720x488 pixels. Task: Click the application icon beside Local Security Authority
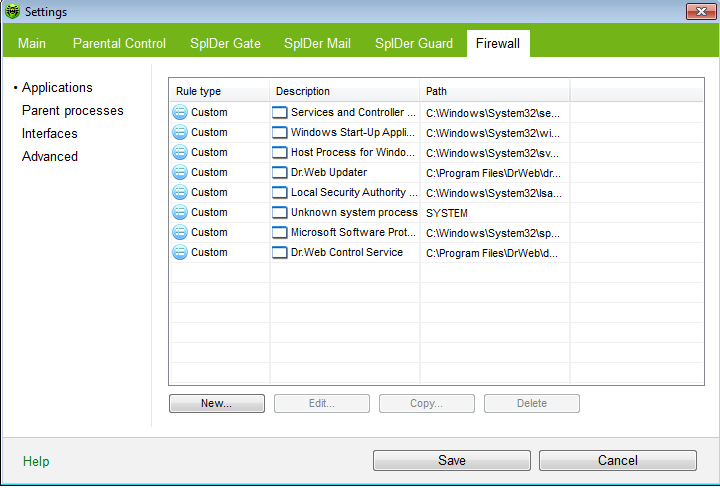coord(280,192)
